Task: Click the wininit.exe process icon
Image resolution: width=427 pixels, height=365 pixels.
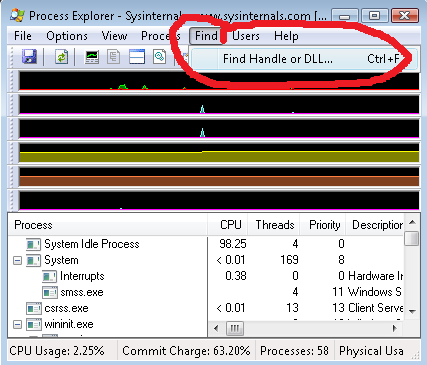Action: [x=34, y=324]
